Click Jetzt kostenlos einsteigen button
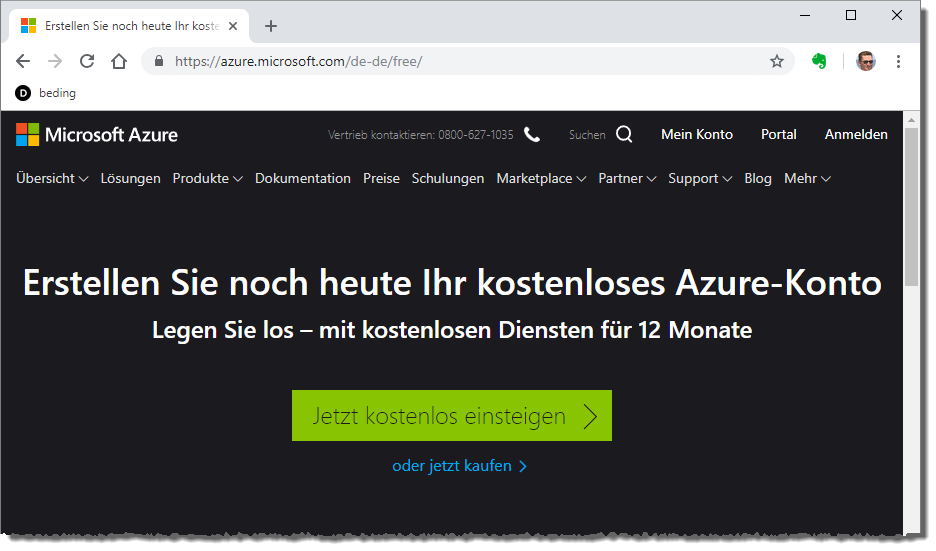Image resolution: width=936 pixels, height=551 pixels. click(x=452, y=415)
